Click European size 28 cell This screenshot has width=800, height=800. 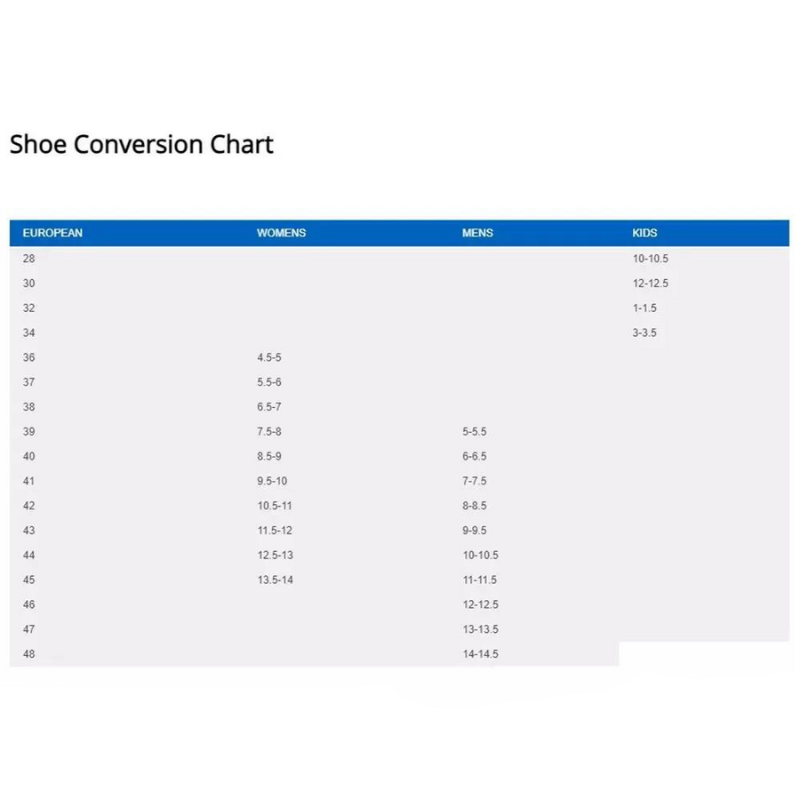pyautogui.click(x=29, y=258)
